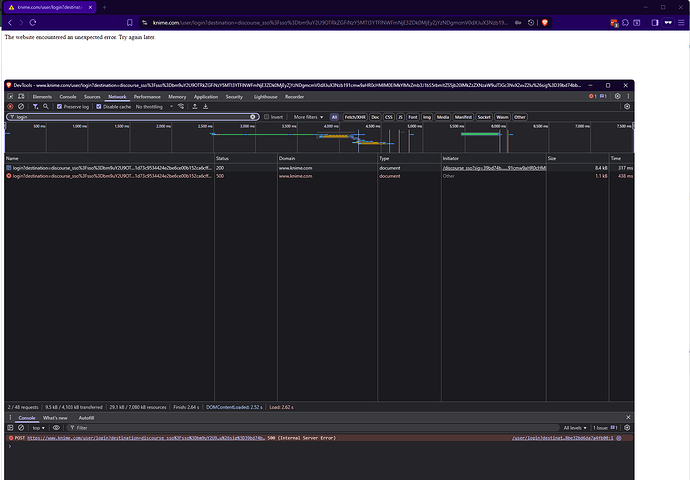Click the console Filter input
The height and width of the screenshot is (480, 690).
pyautogui.click(x=315, y=428)
